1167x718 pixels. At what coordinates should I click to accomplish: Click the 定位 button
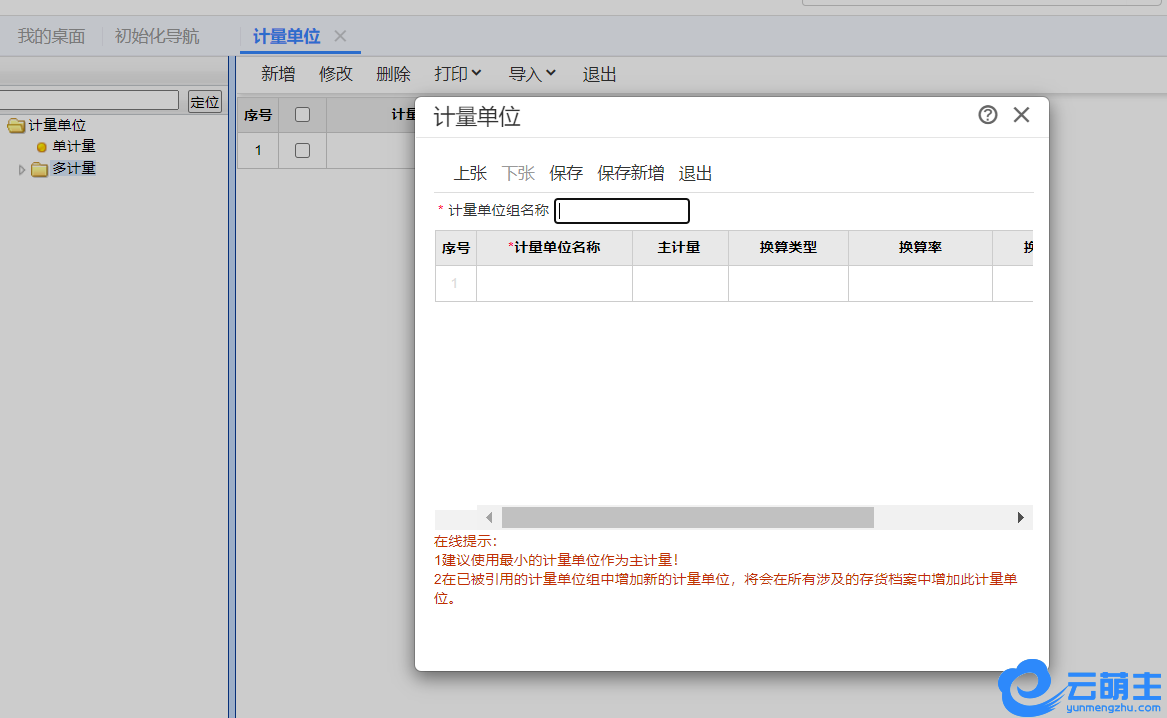[x=205, y=102]
